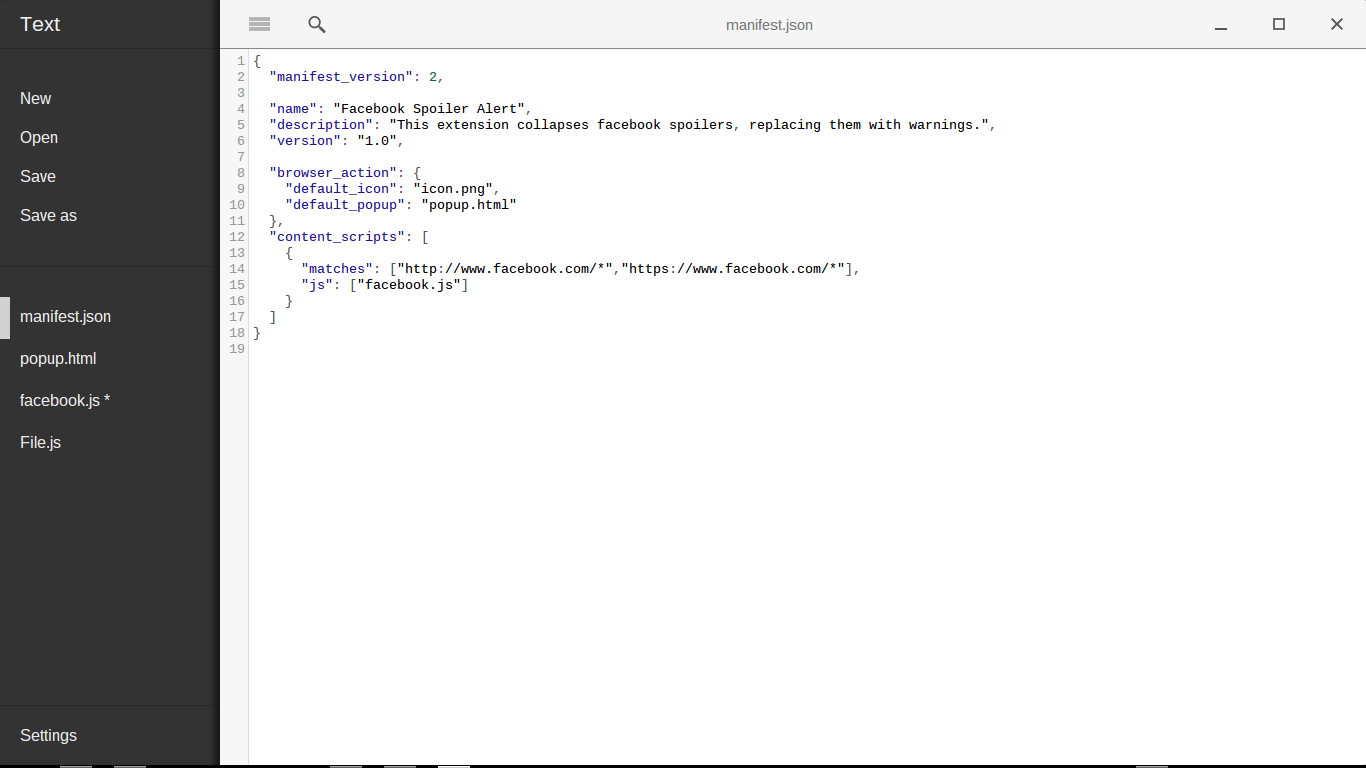
Task: Click the "version" key in line 6
Action: click(x=305, y=141)
